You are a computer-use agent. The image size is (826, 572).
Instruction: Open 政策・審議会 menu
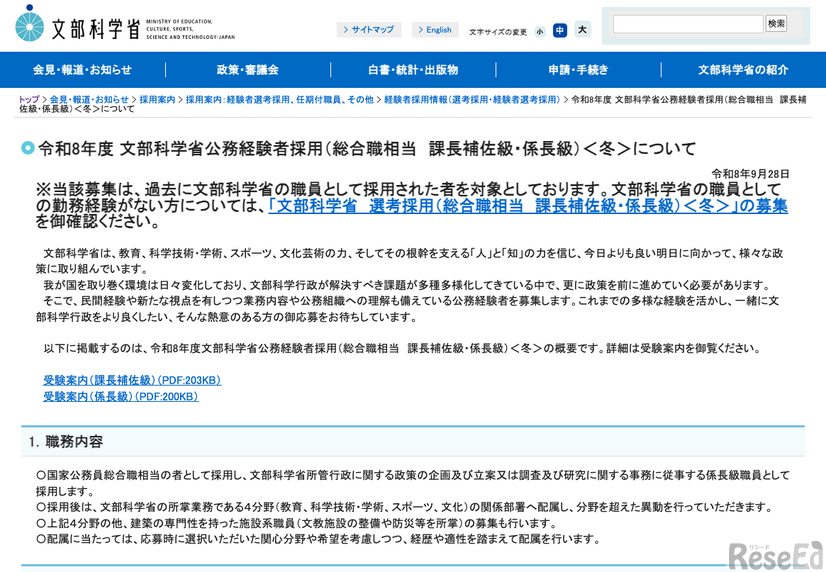[x=248, y=70]
